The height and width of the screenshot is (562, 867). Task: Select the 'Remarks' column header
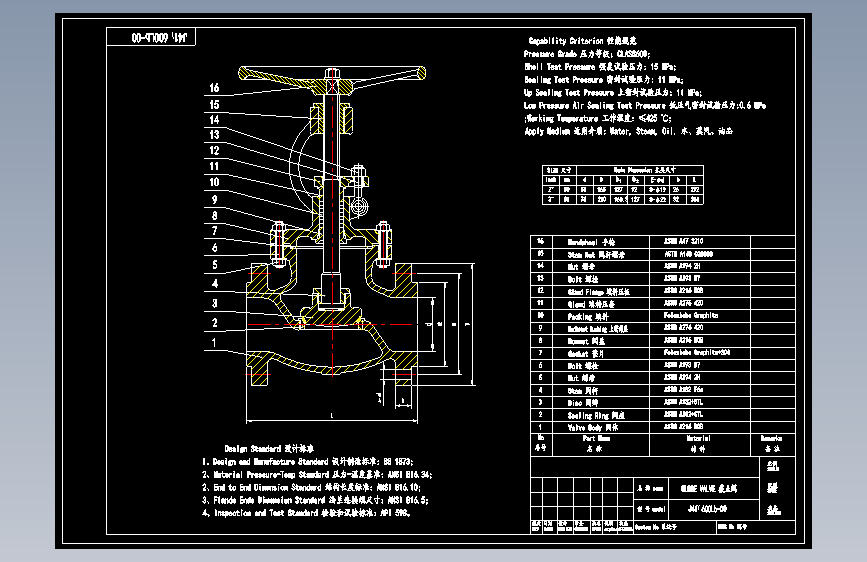click(771, 444)
